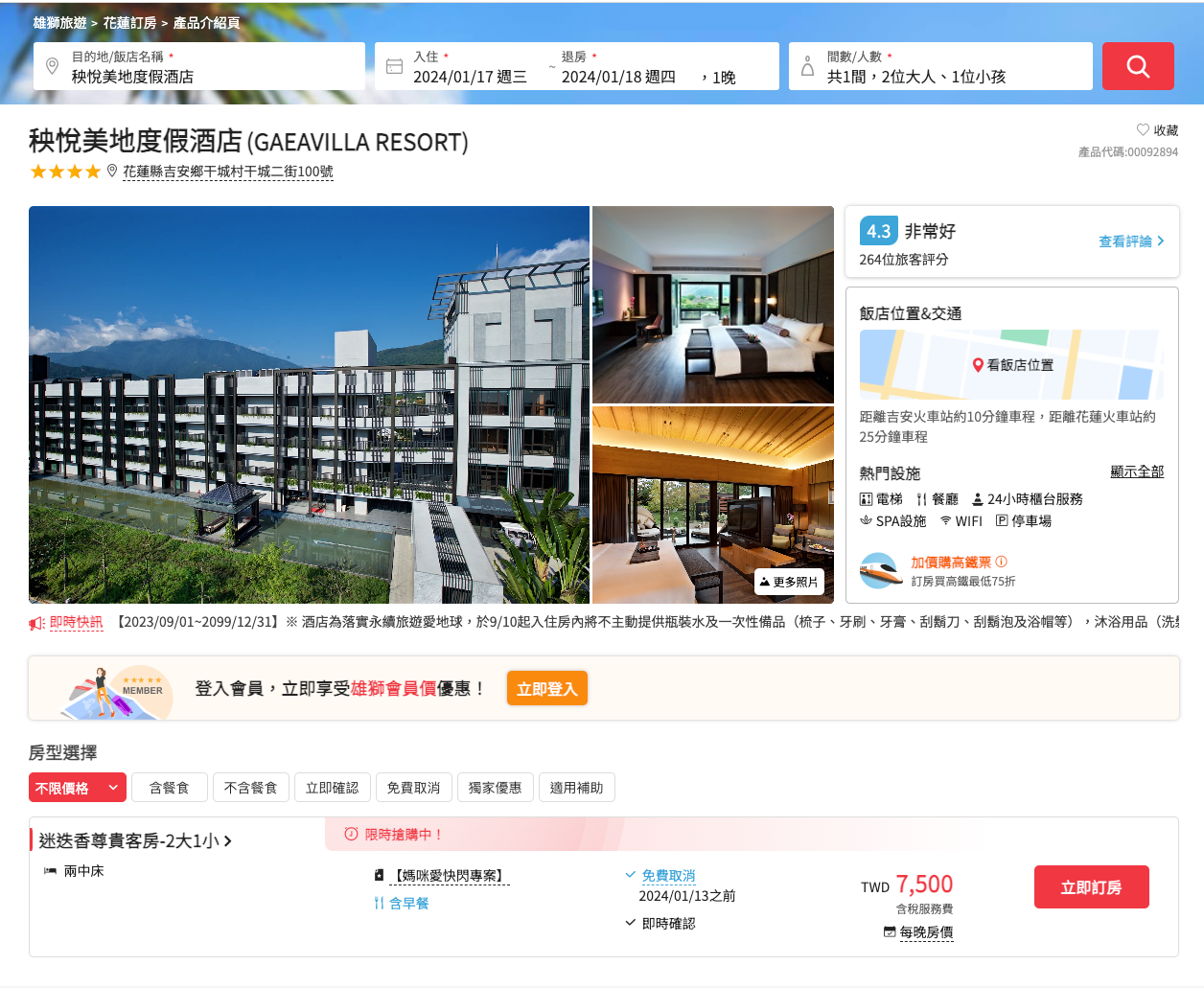
Task: Click the info icon beside 加價購高鐵票
Action: [1000, 561]
